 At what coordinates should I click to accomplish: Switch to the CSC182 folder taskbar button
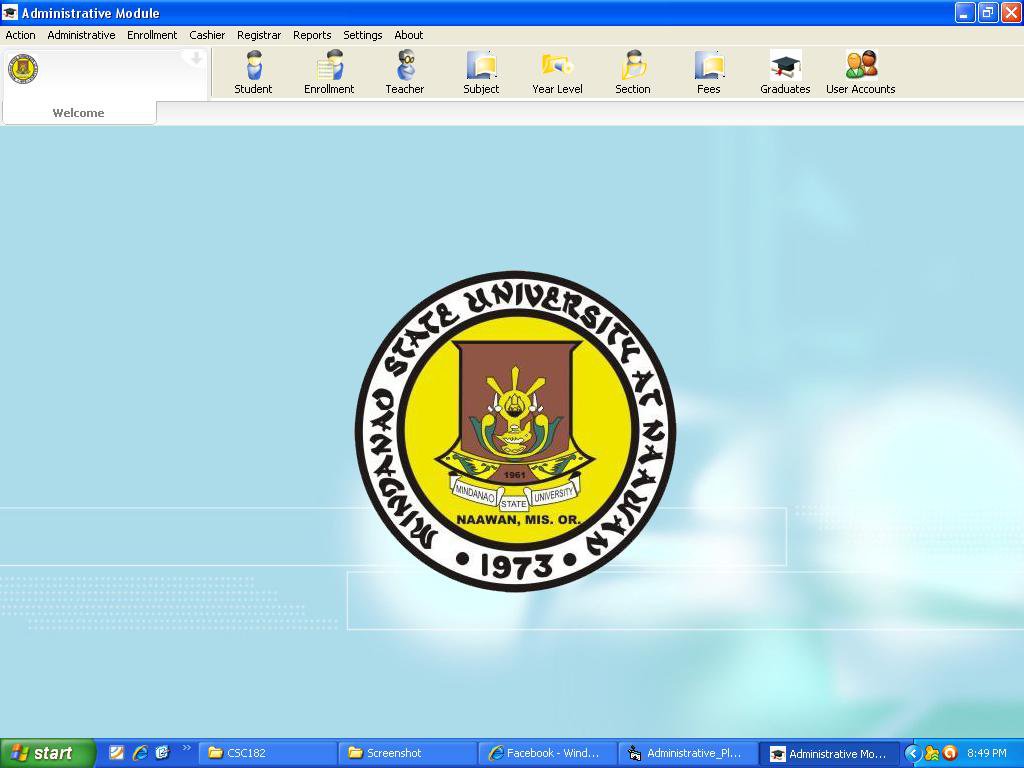tap(267, 753)
